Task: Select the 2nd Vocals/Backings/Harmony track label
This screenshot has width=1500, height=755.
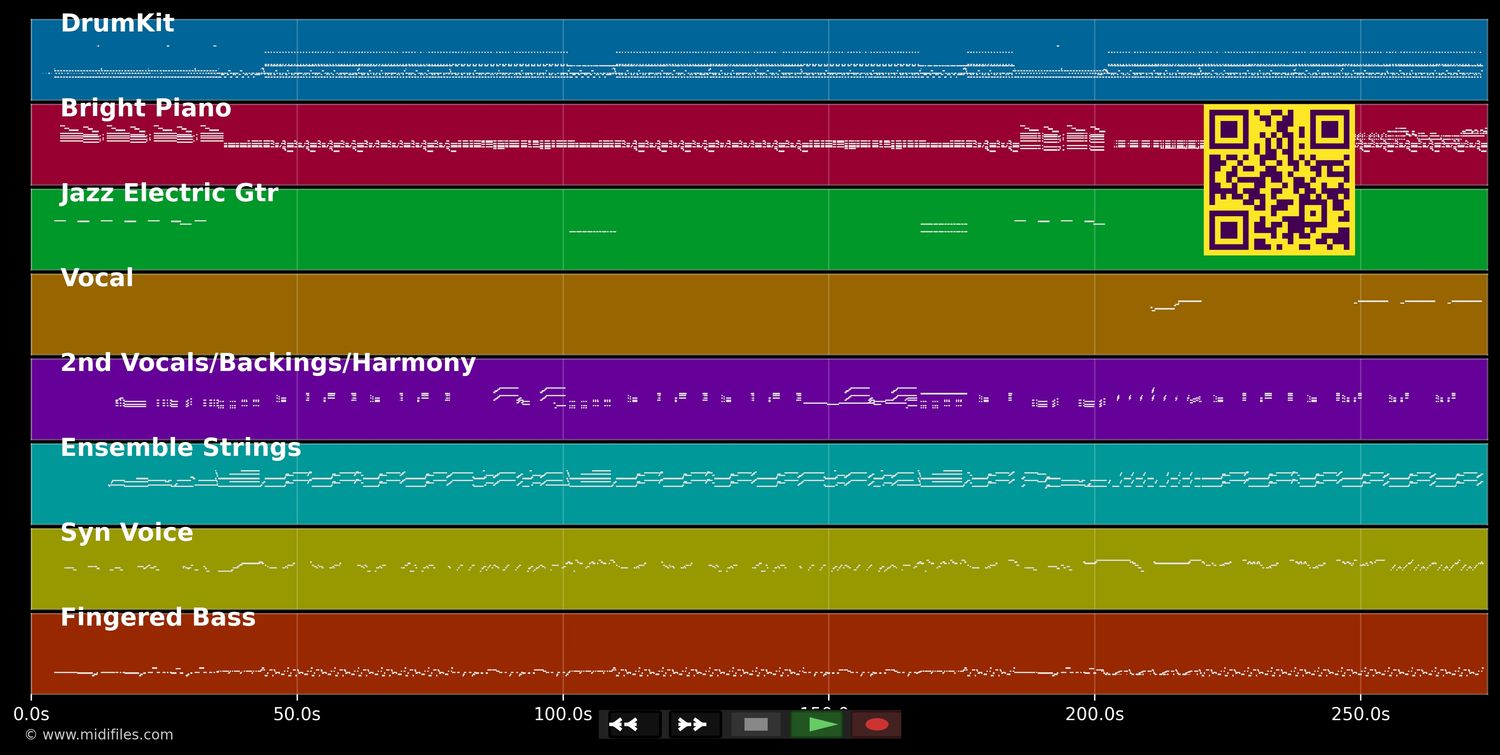Action: (268, 364)
